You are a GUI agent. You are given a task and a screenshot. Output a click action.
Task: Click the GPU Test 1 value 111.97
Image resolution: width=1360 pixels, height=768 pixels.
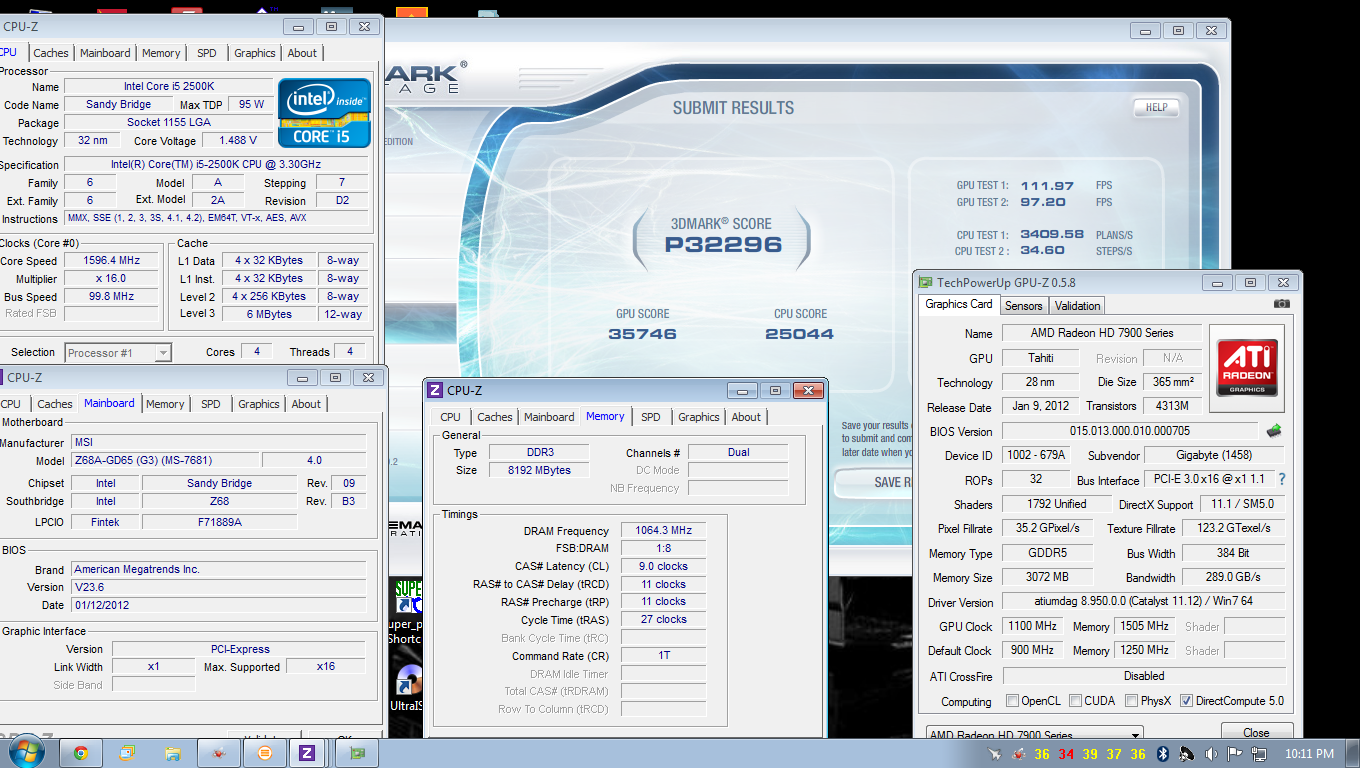click(1048, 186)
